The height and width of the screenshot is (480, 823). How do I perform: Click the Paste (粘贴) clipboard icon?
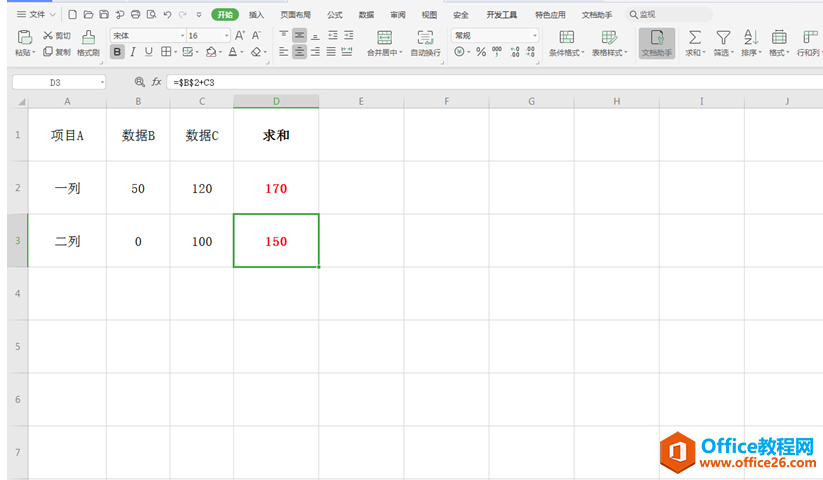point(25,36)
